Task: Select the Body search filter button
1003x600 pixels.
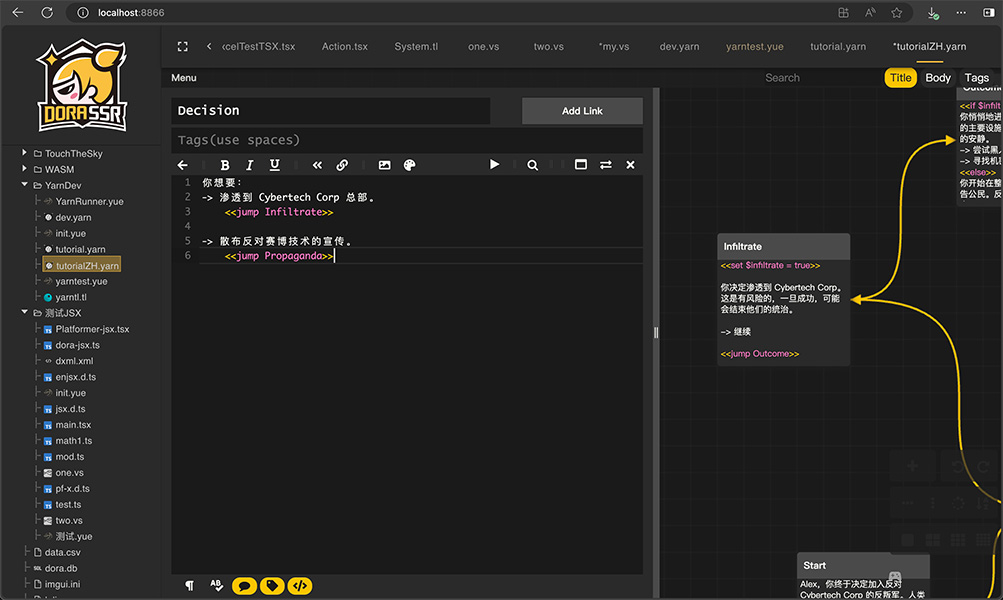Action: pos(937,78)
